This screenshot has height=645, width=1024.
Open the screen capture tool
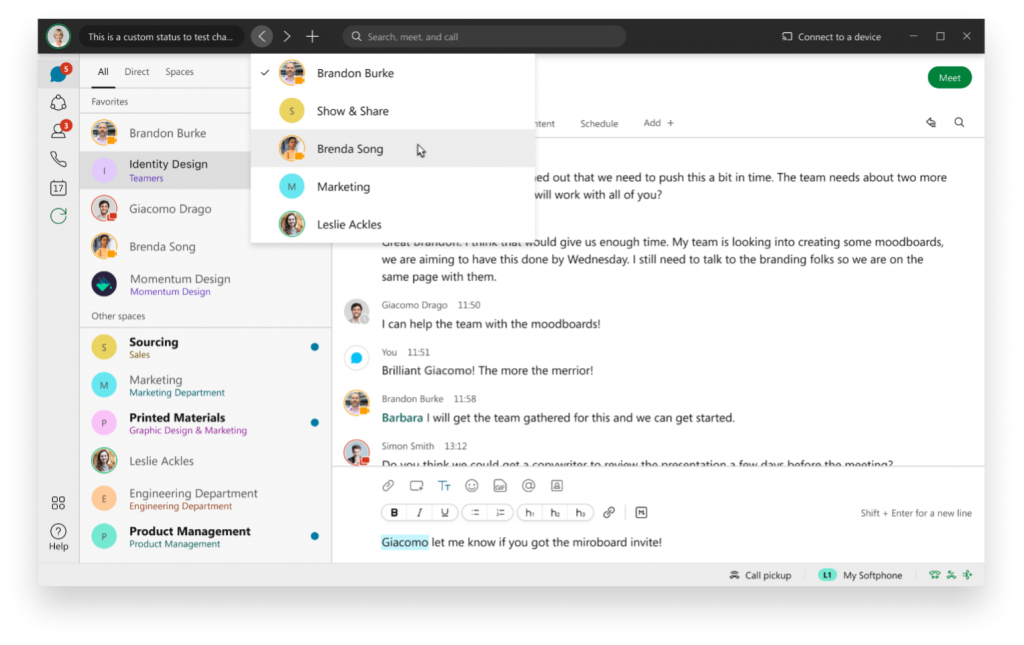pos(416,485)
